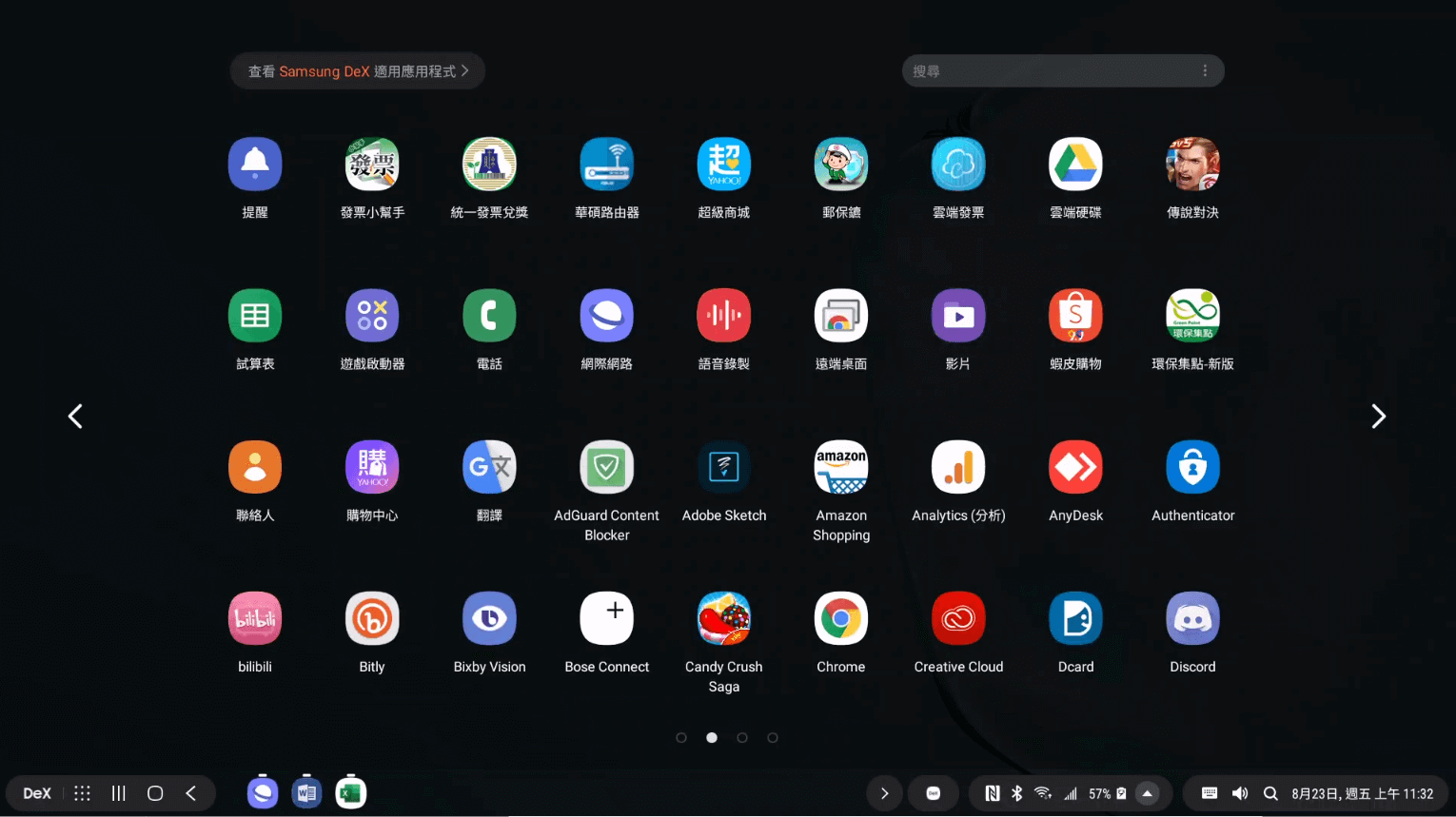Open AdGuard Content Blocker

(x=607, y=467)
